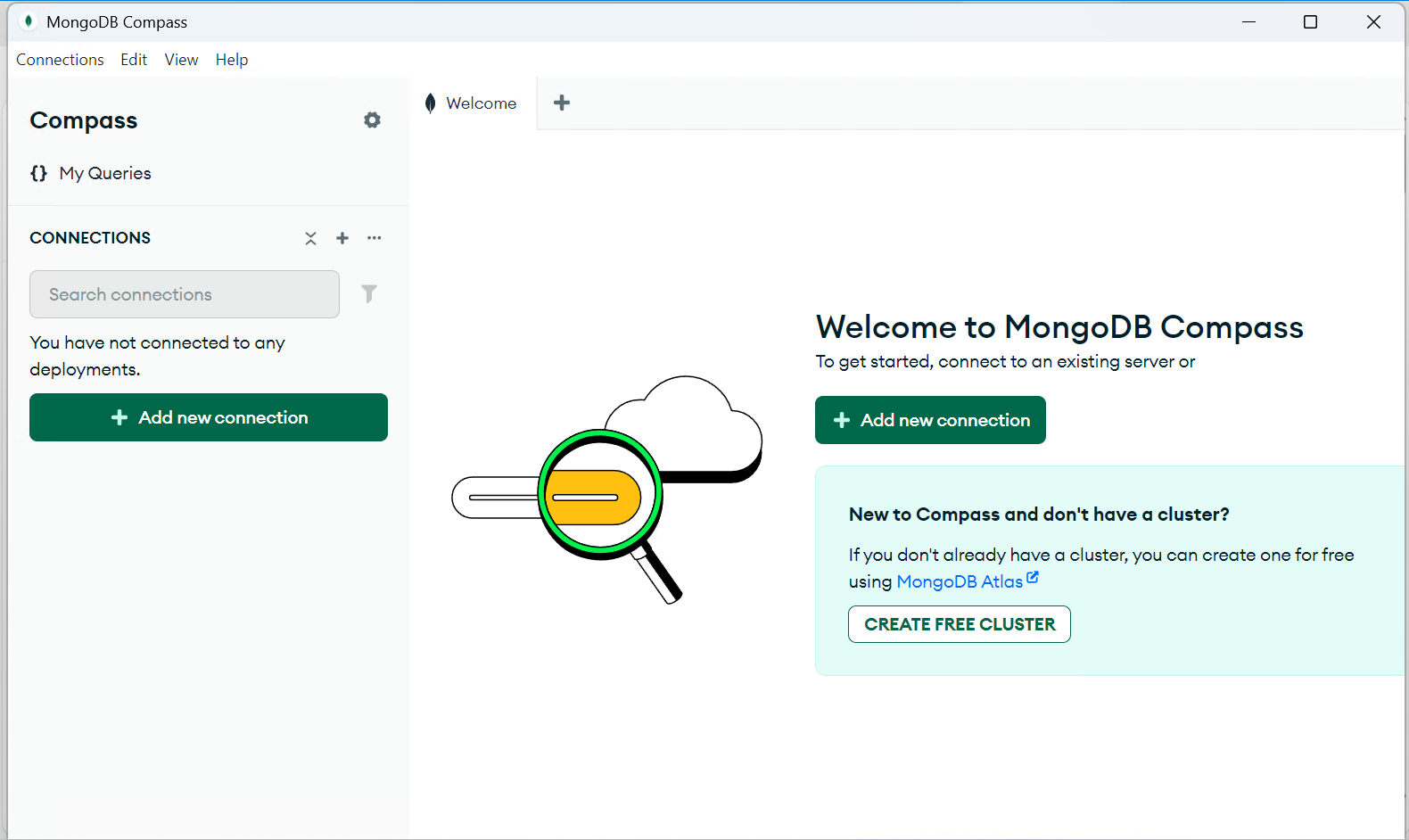Click 'New to Compass' heading text
Image resolution: width=1409 pixels, height=840 pixels.
(x=1039, y=515)
